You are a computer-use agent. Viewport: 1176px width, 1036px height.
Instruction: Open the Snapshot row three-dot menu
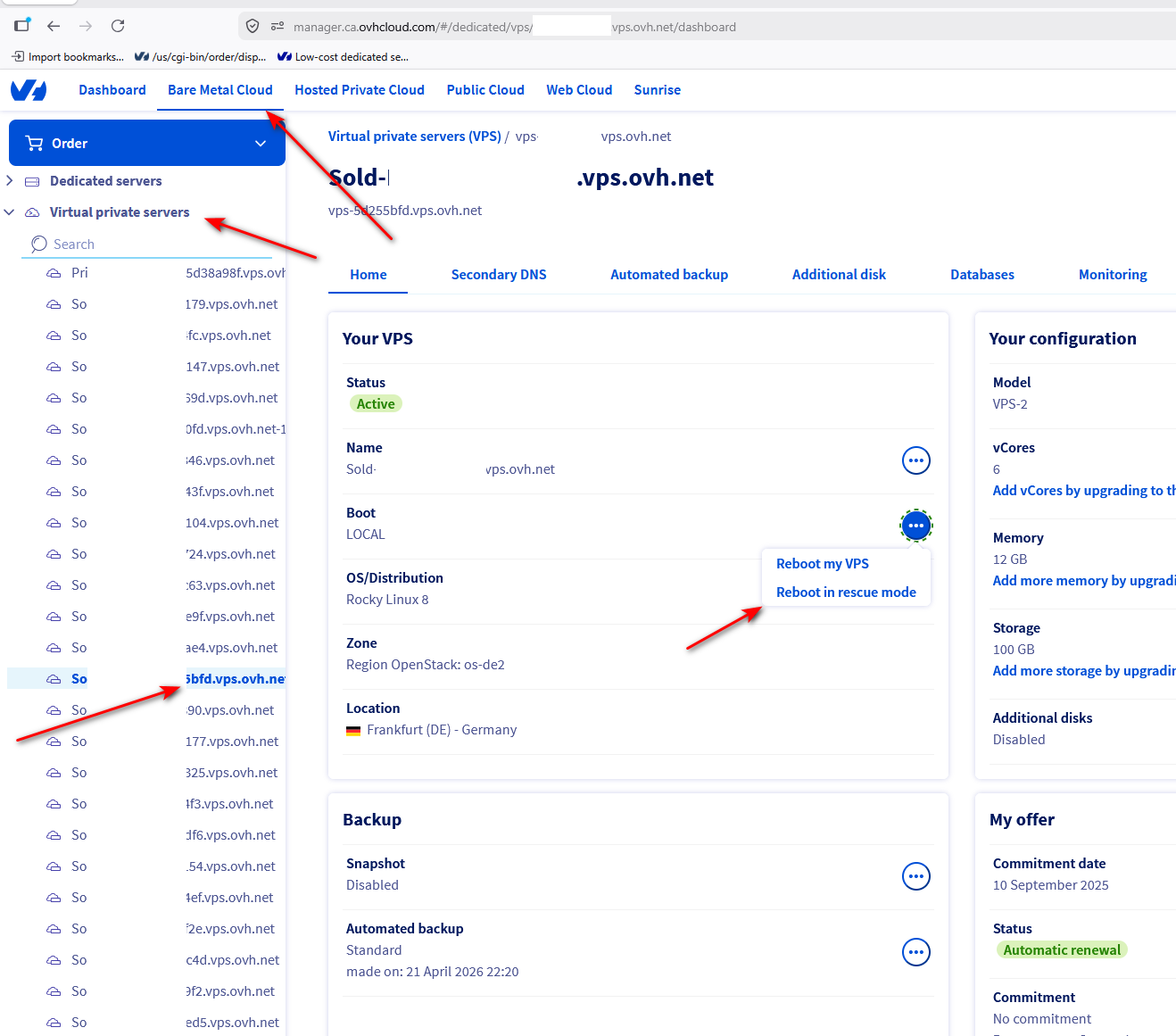coord(916,876)
